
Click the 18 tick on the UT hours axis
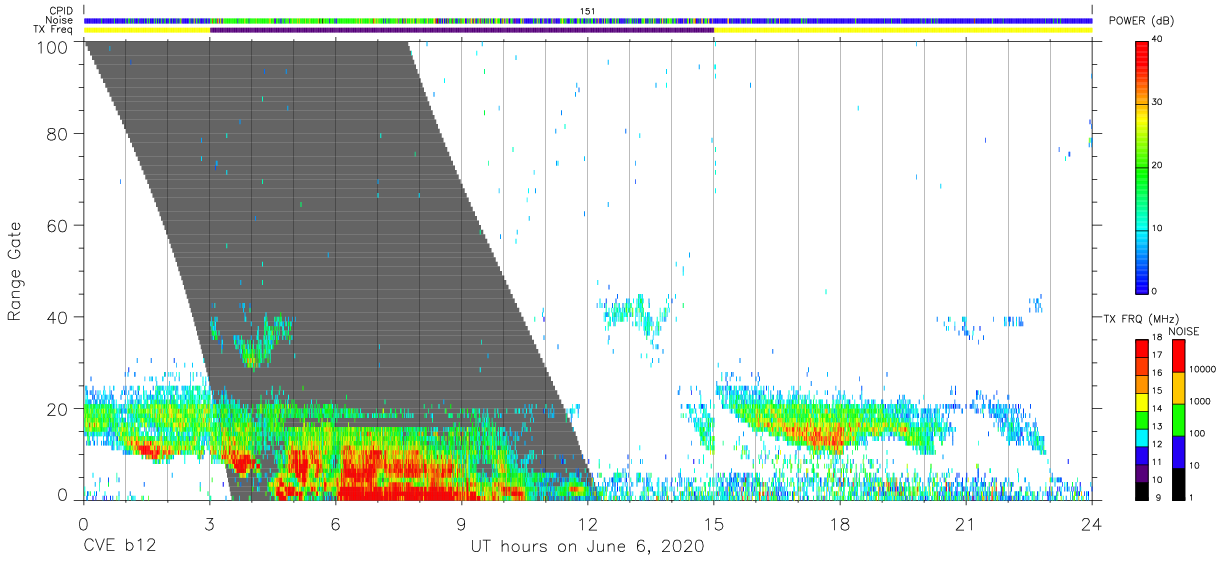839,524
